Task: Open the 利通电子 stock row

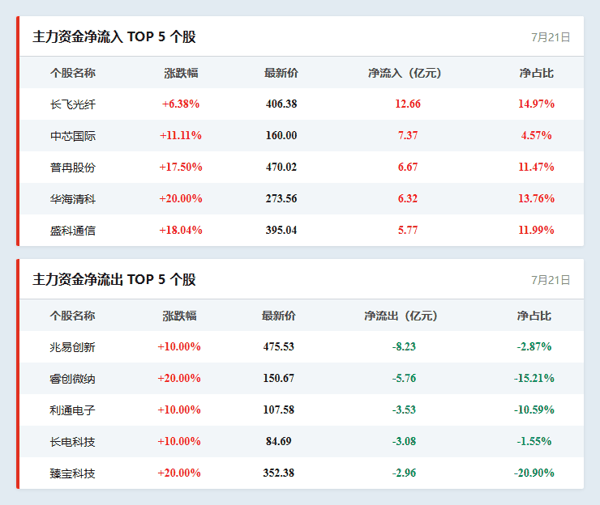Action: point(302,410)
